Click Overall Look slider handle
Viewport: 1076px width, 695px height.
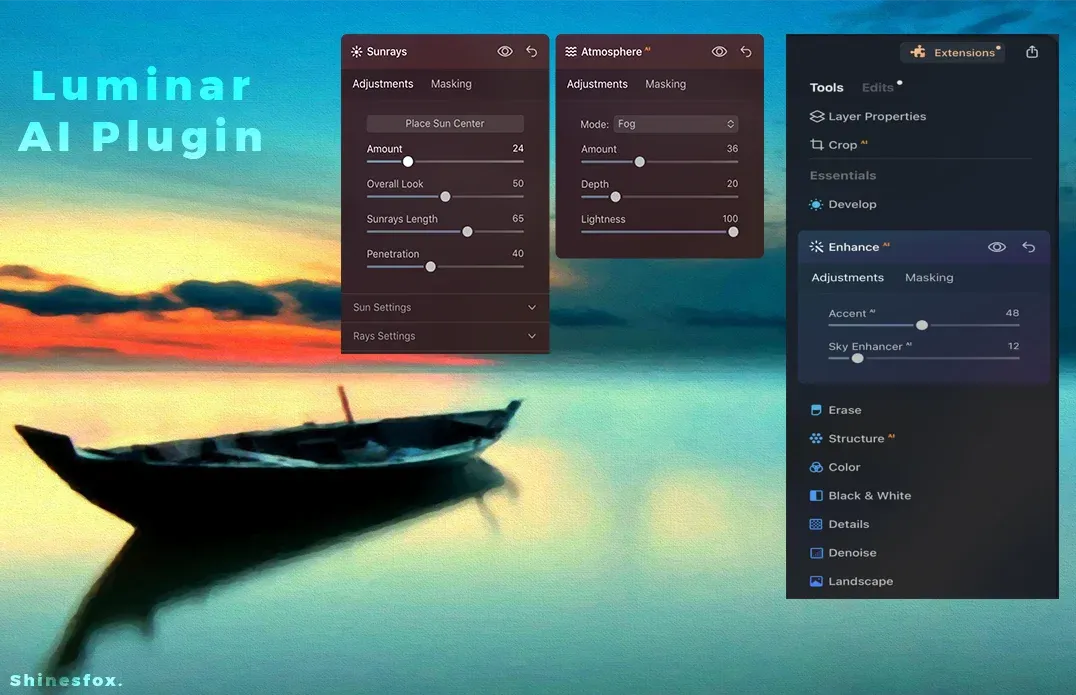(x=445, y=197)
